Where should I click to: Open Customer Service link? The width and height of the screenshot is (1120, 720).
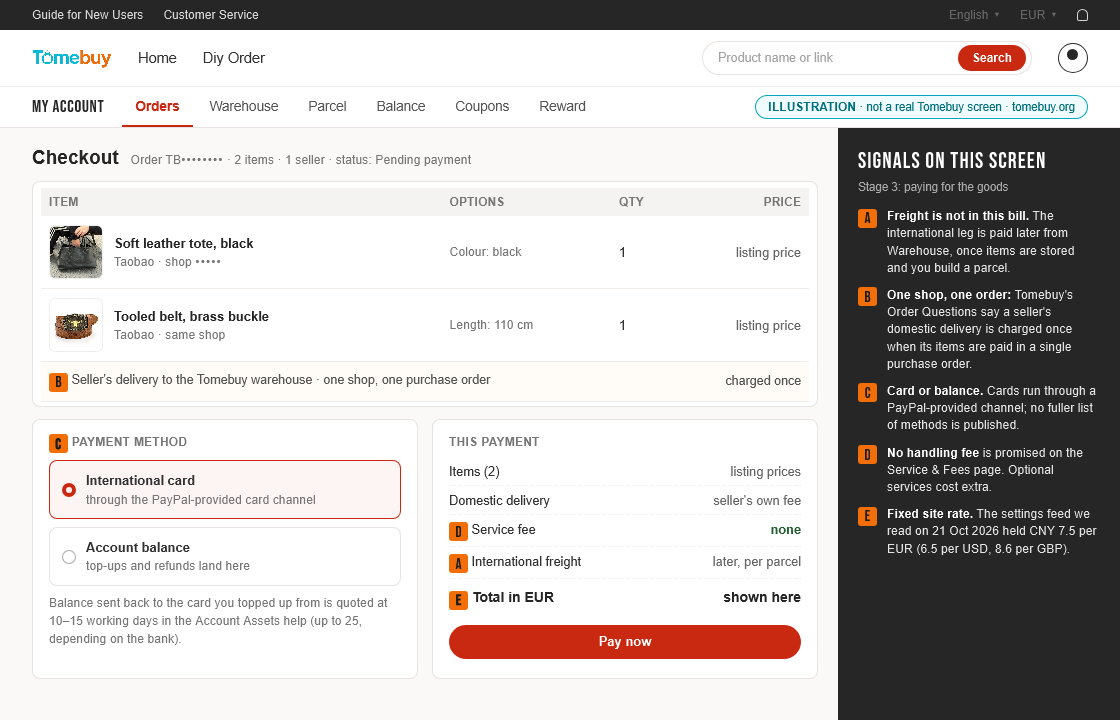211,15
